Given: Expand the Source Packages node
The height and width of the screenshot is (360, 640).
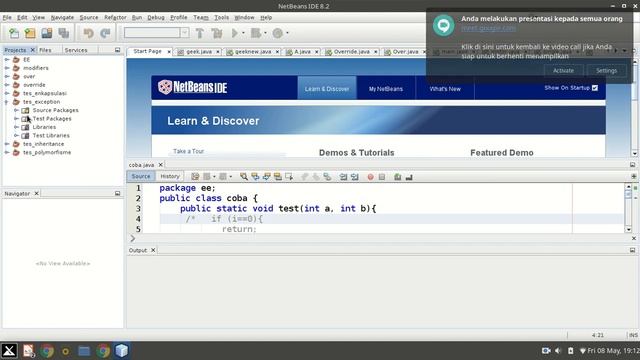Looking at the screenshot, I should (16, 110).
